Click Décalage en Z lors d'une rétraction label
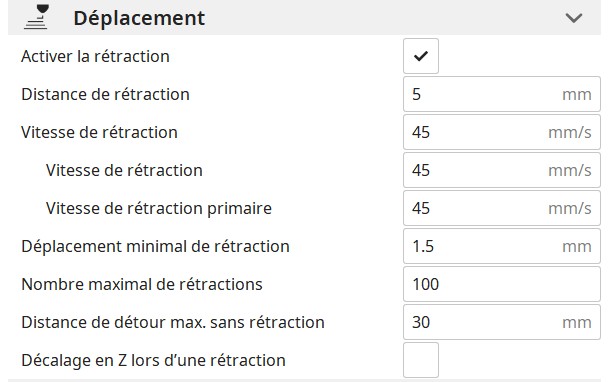 coord(153,360)
